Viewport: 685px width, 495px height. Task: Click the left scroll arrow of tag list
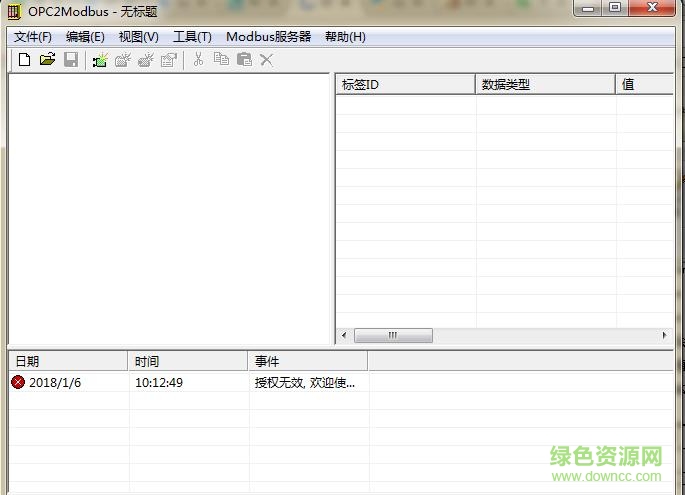[x=344, y=336]
